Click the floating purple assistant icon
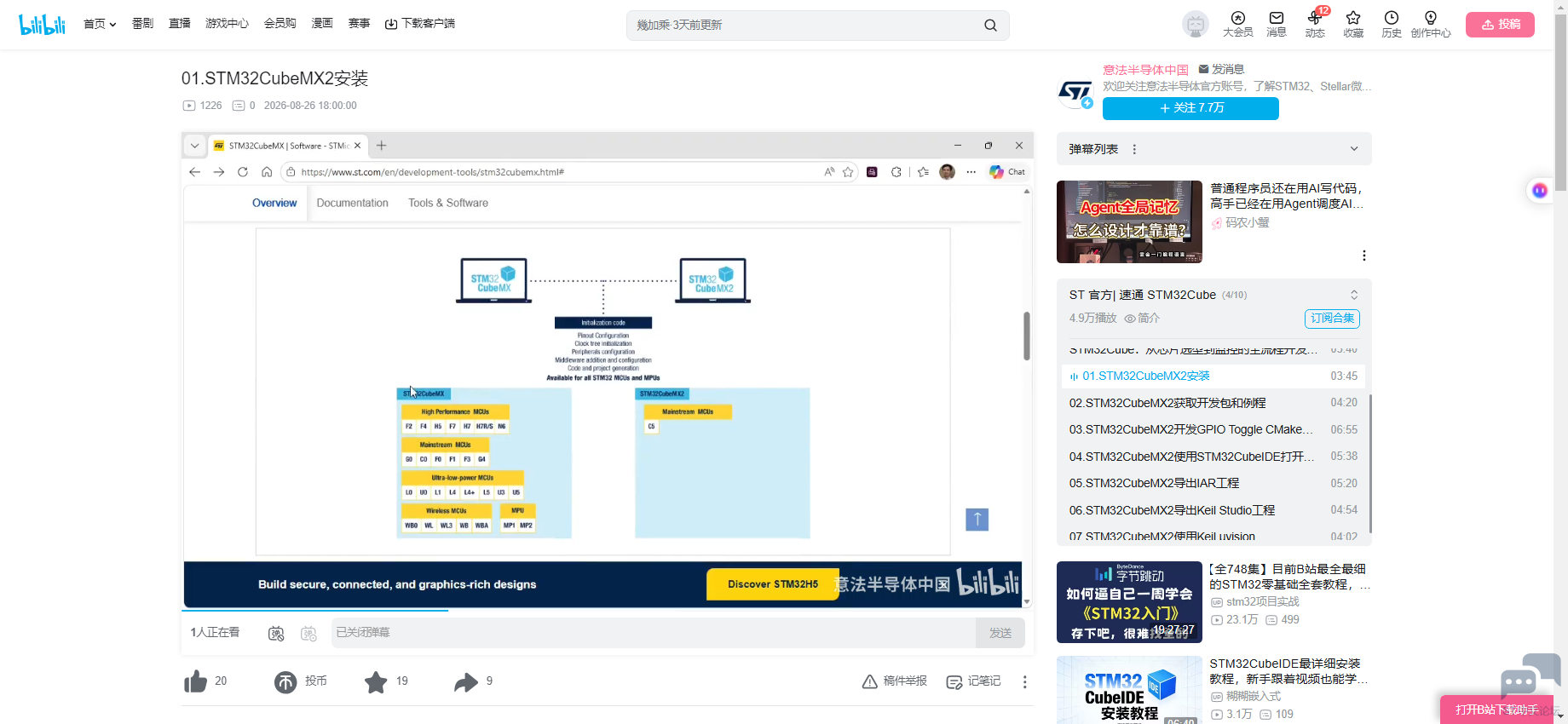1568x724 pixels. pyautogui.click(x=1539, y=191)
